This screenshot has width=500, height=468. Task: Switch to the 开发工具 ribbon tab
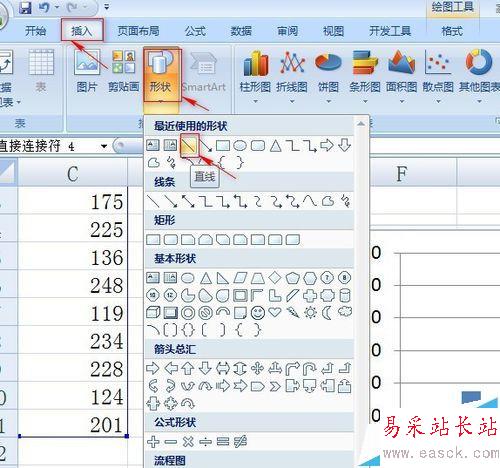(390, 31)
